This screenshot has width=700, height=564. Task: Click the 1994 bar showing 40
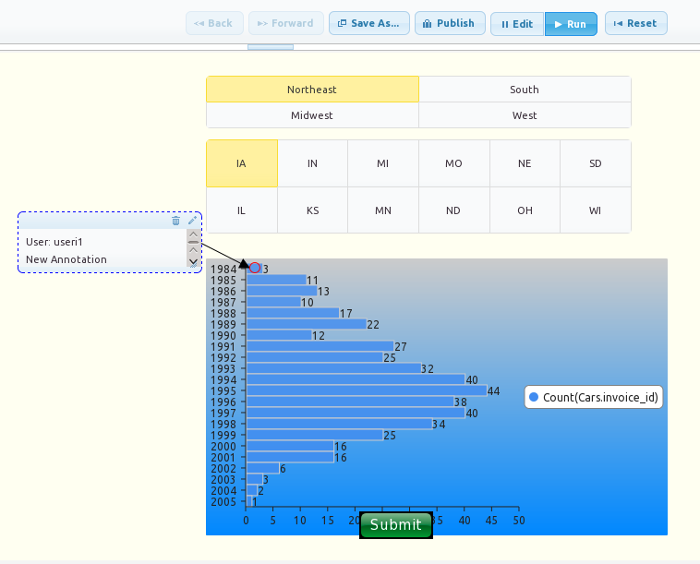355,380
